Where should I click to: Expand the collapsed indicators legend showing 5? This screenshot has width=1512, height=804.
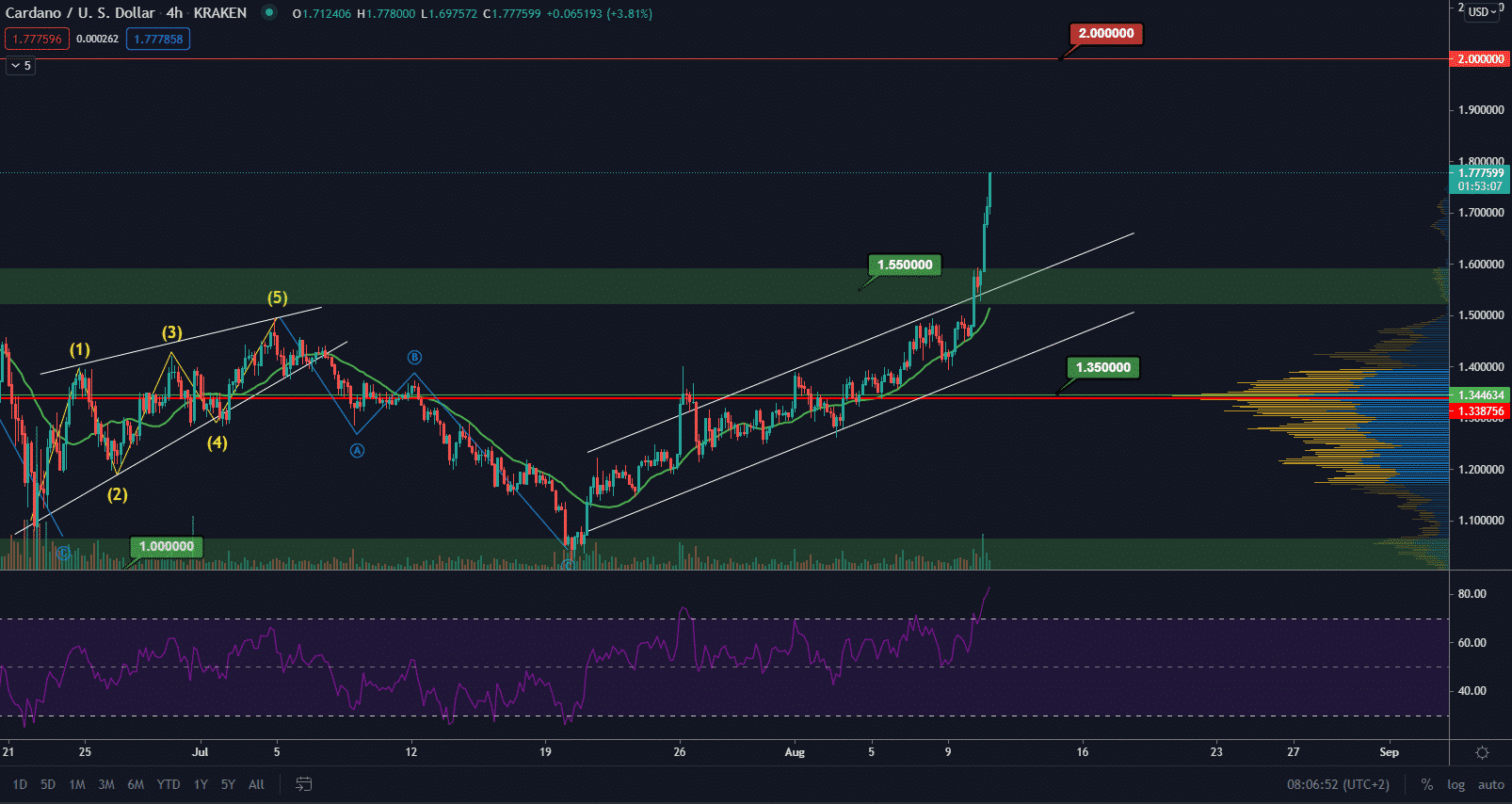(21, 66)
